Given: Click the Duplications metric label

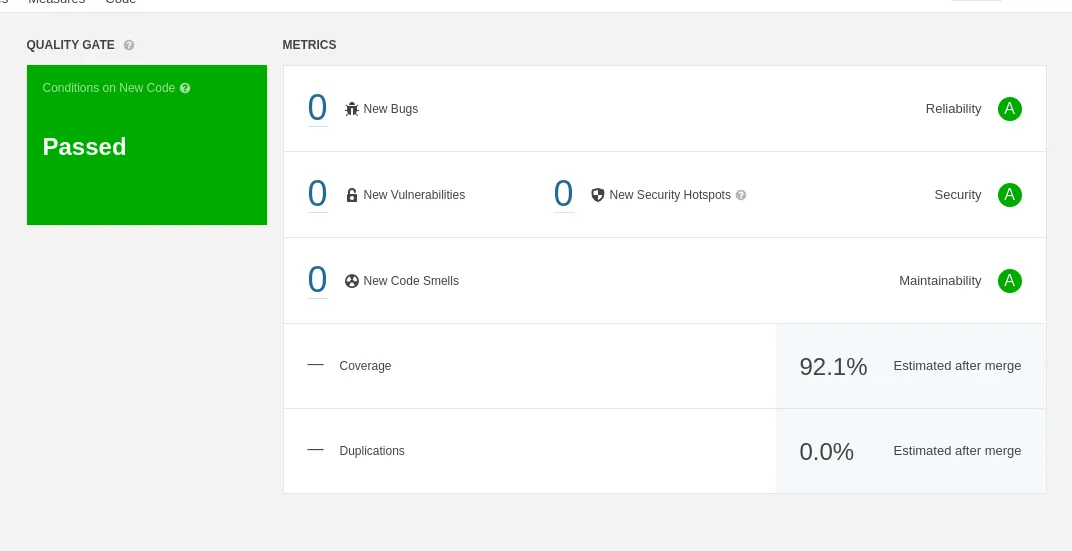Looking at the screenshot, I should click(x=372, y=451).
